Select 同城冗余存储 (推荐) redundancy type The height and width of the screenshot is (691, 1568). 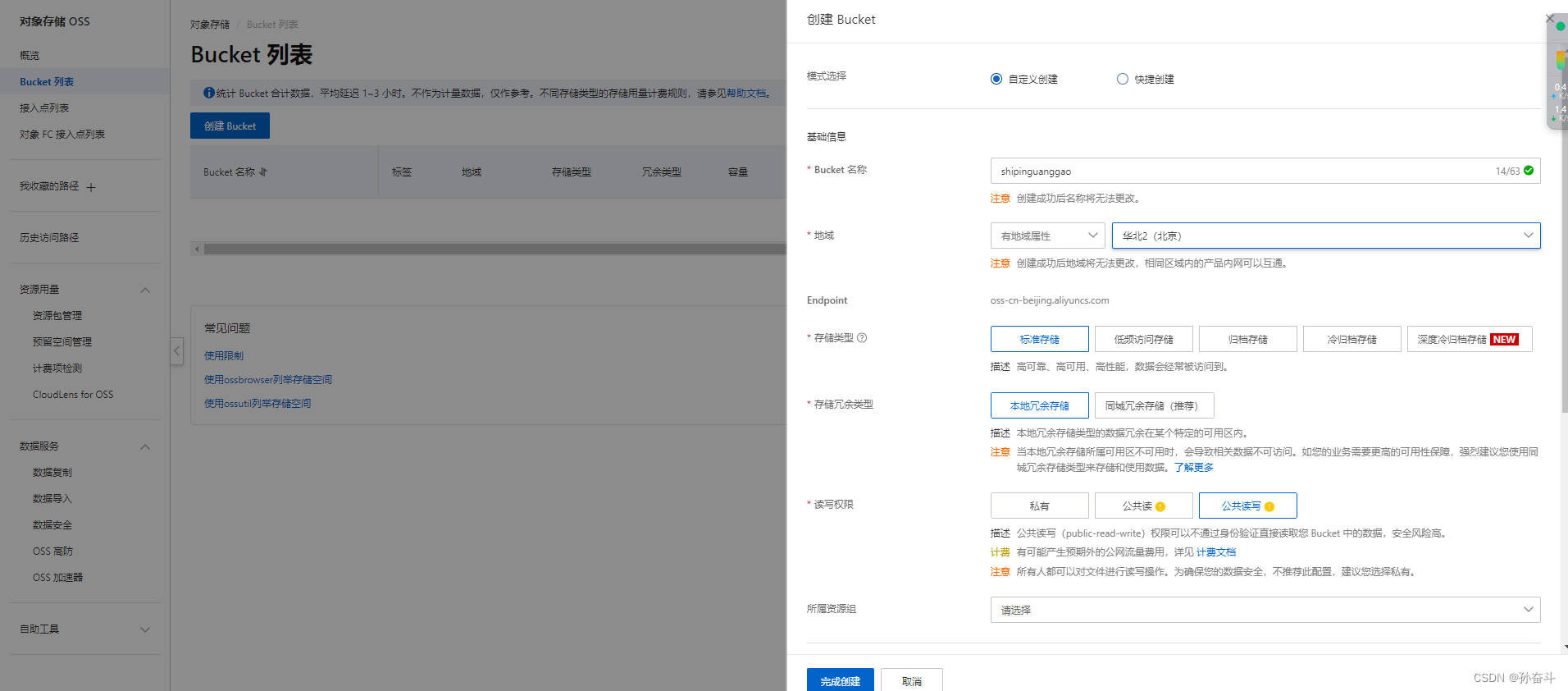(1155, 405)
